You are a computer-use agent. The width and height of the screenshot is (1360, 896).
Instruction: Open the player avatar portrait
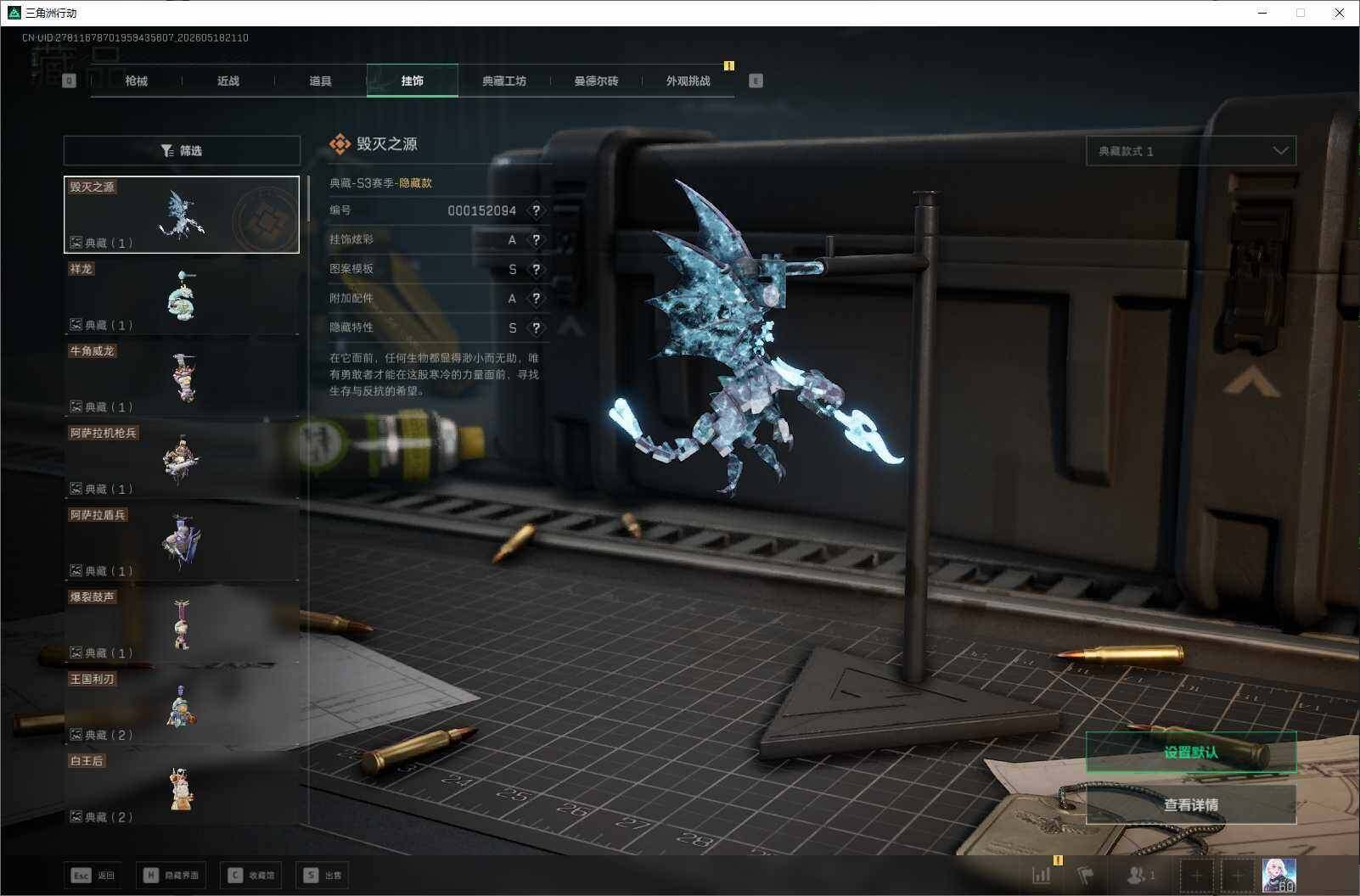point(1279,875)
